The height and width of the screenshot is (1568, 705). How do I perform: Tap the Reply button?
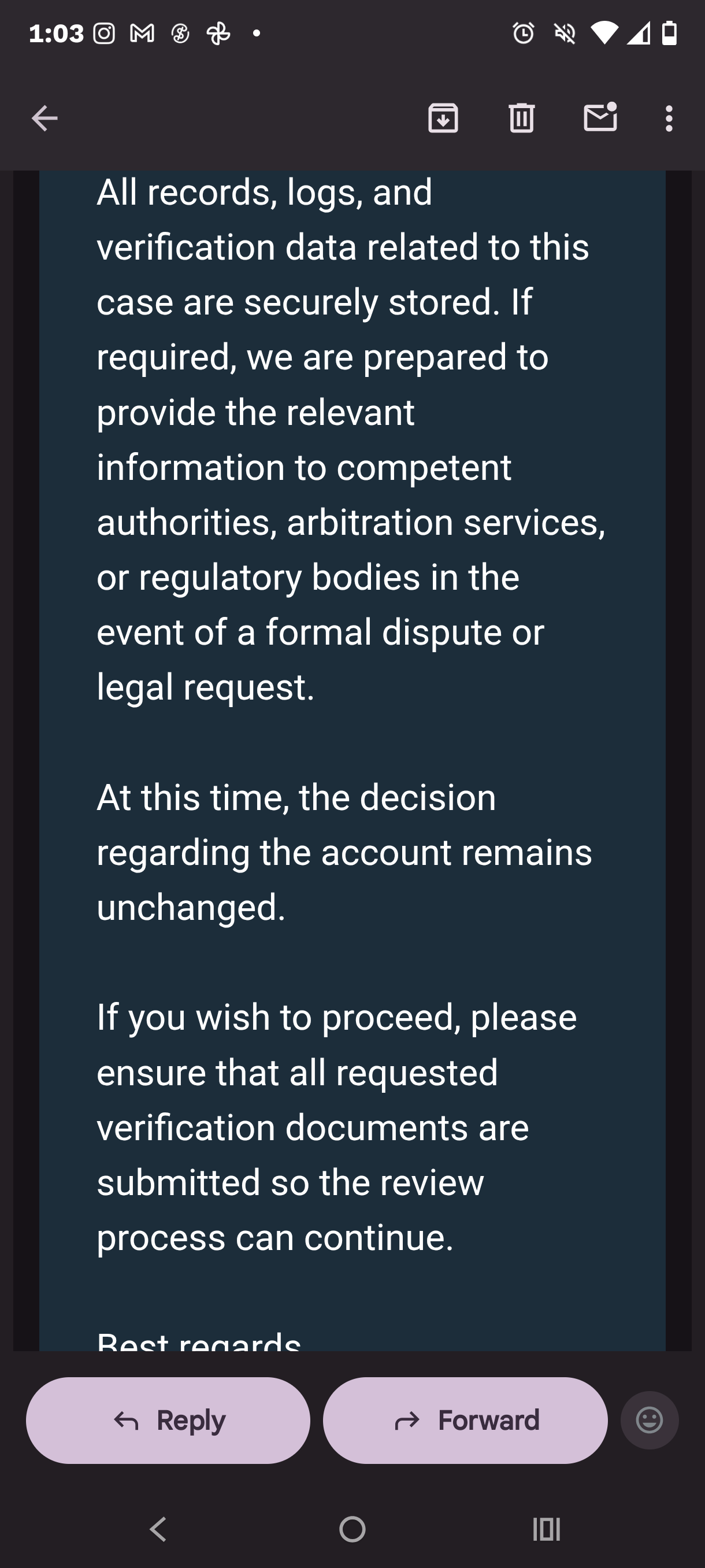[x=168, y=1421]
